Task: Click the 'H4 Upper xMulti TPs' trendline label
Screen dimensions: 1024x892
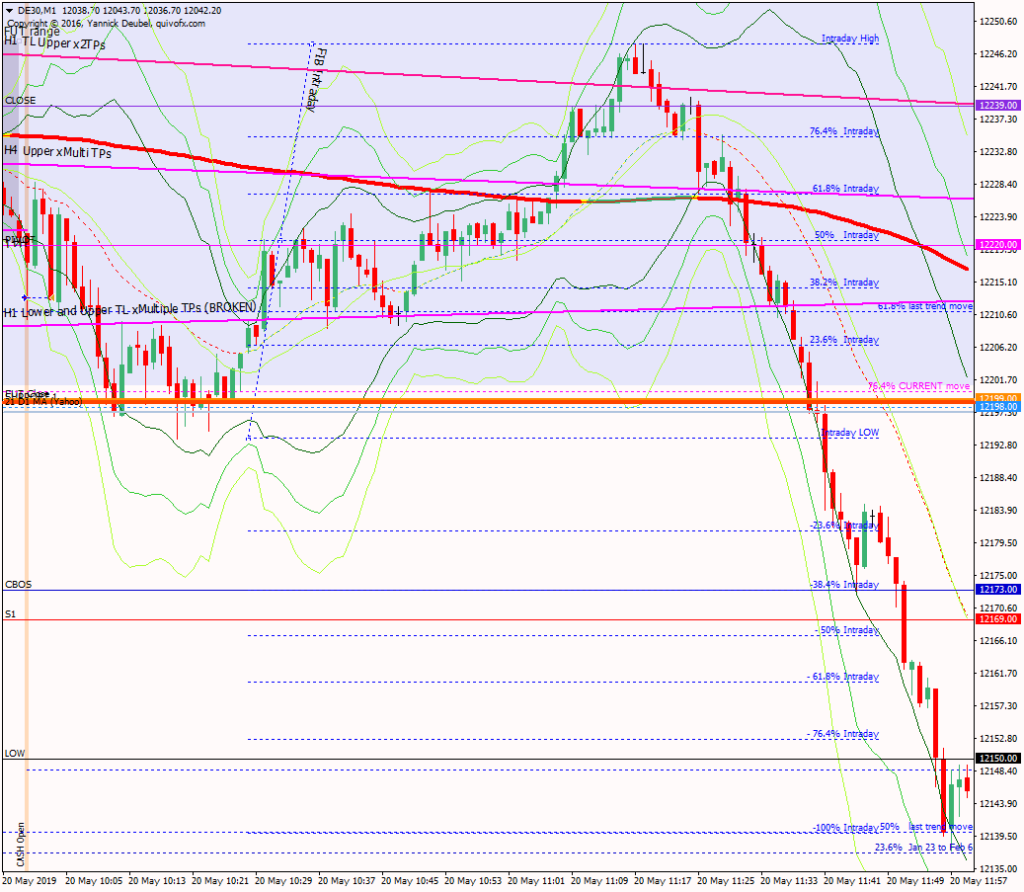Action: 57,152
